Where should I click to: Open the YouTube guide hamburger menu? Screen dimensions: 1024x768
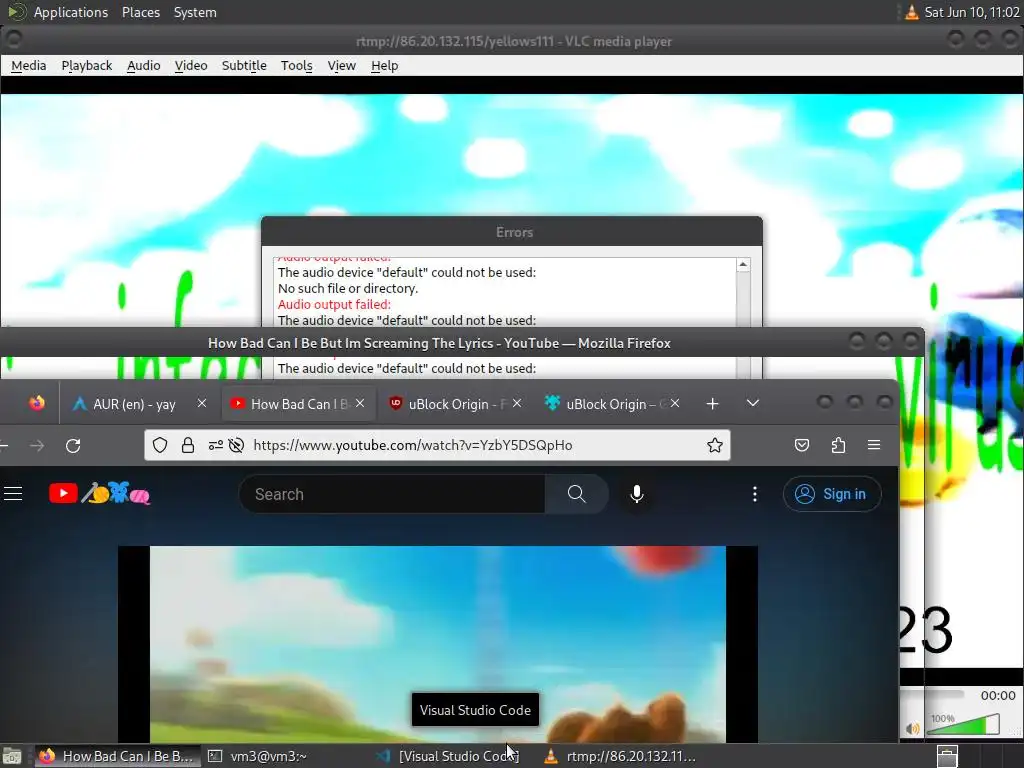(x=13, y=494)
